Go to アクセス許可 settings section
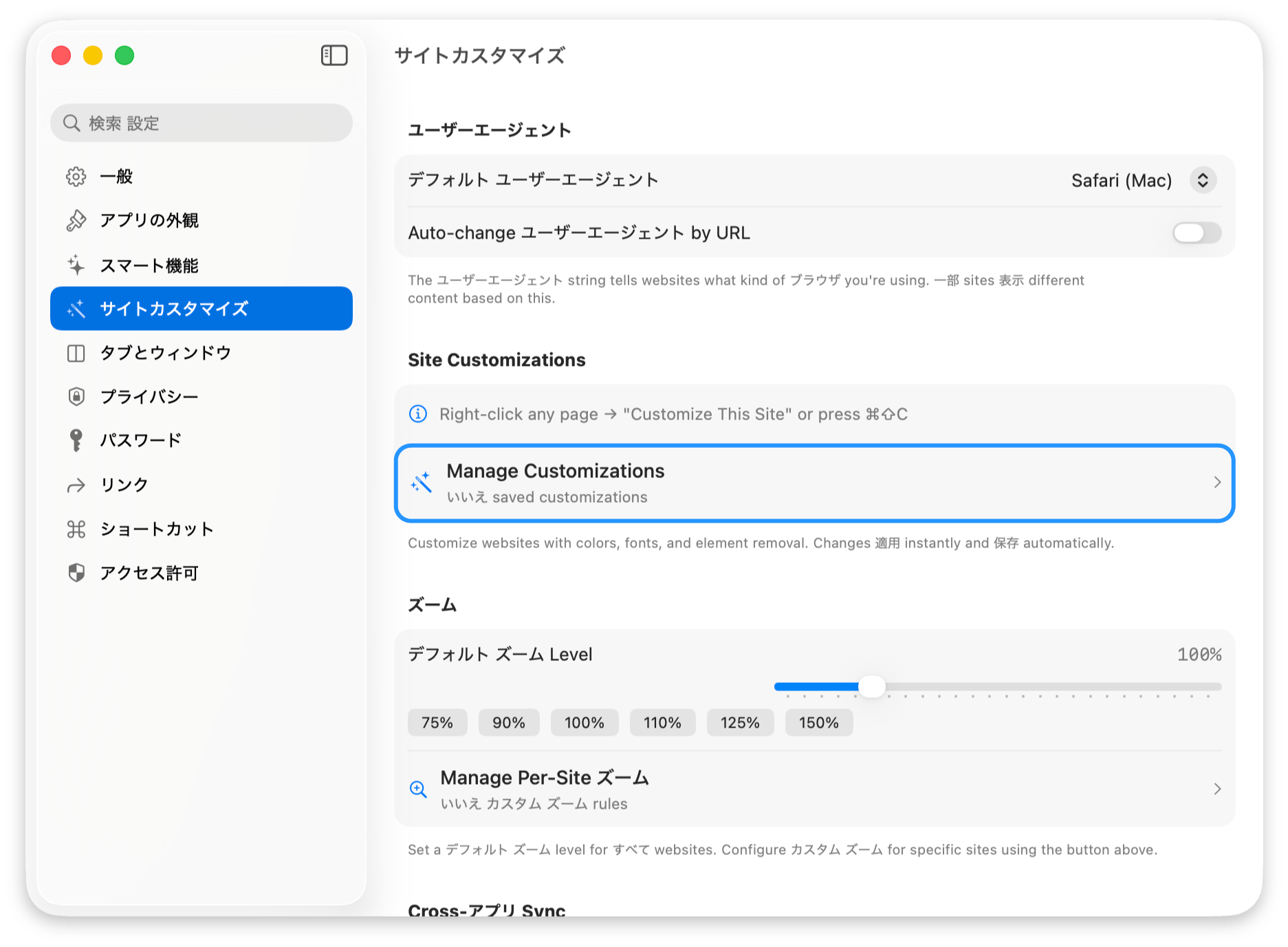The width and height of the screenshot is (1288, 947). (149, 573)
